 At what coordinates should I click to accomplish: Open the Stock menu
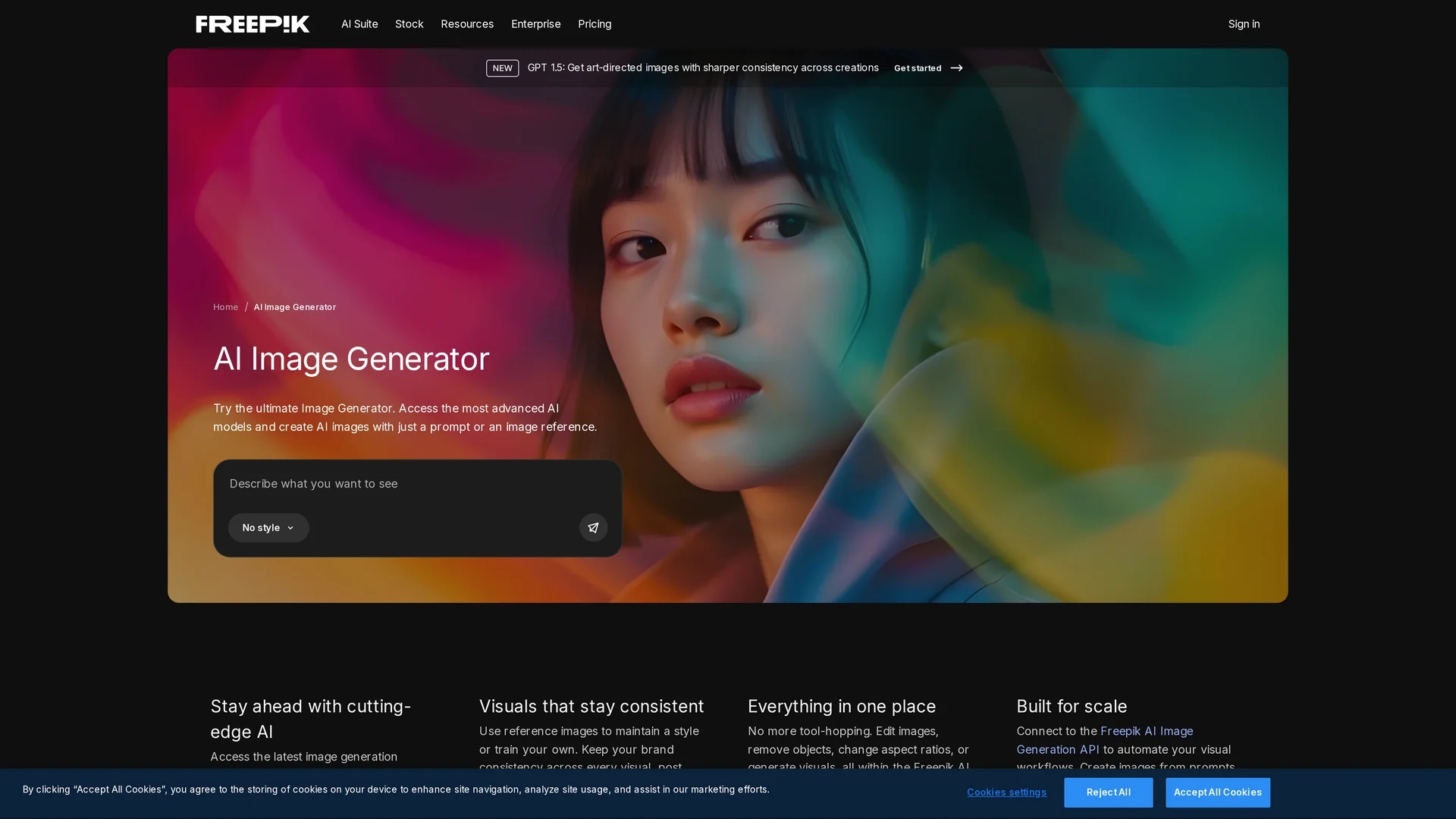(409, 24)
